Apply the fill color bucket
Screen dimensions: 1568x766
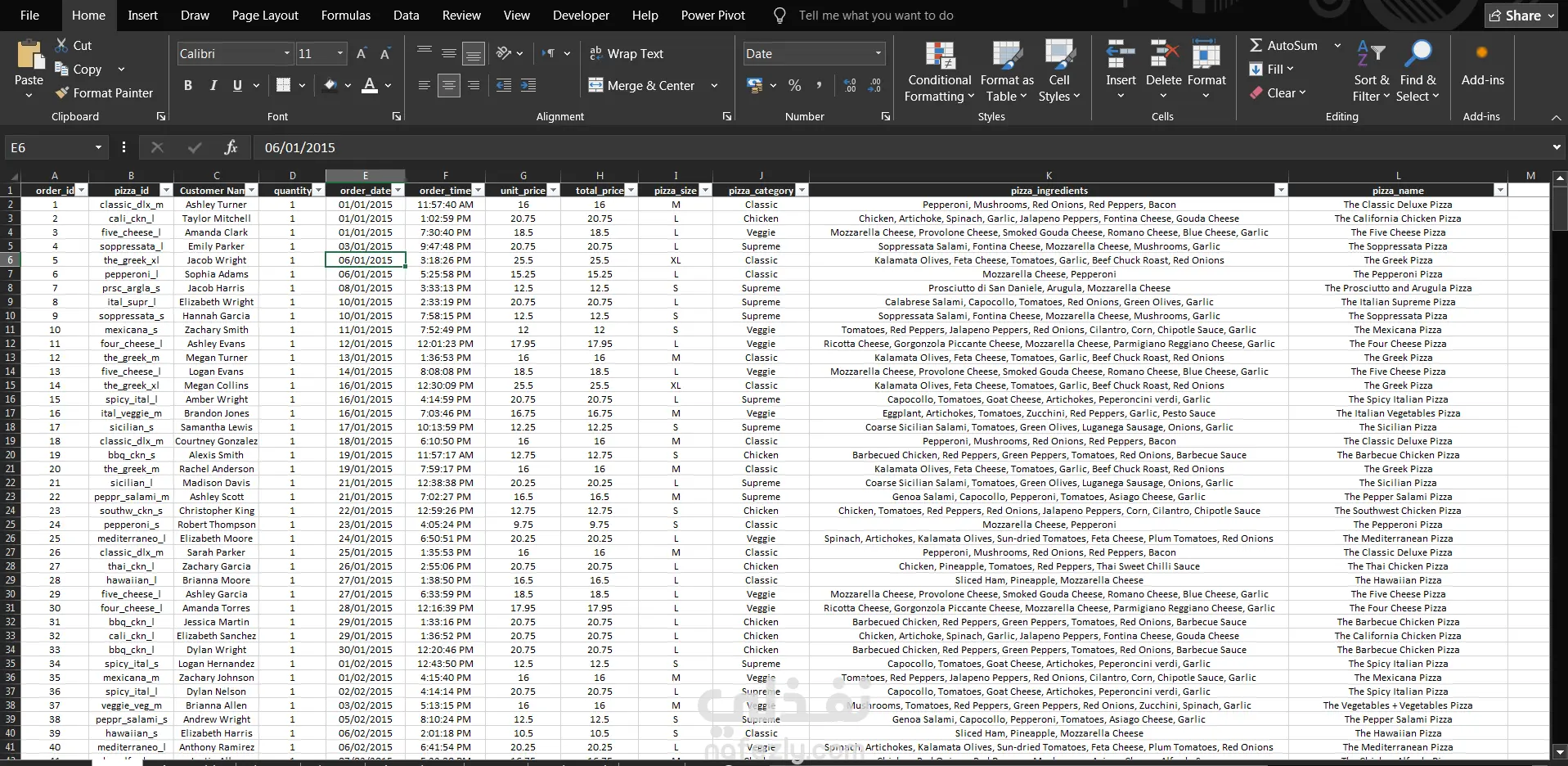click(x=330, y=85)
